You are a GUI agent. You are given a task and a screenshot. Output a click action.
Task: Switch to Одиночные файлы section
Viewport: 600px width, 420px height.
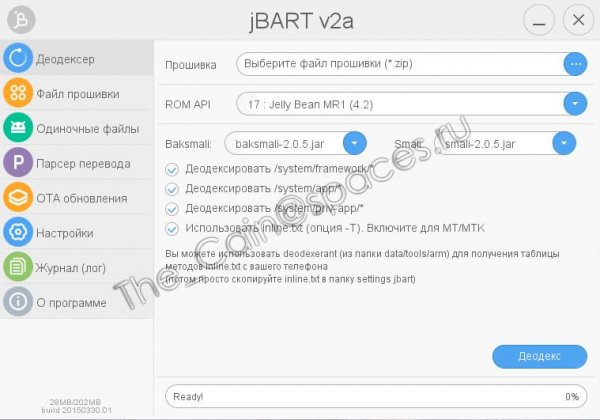(x=77, y=128)
